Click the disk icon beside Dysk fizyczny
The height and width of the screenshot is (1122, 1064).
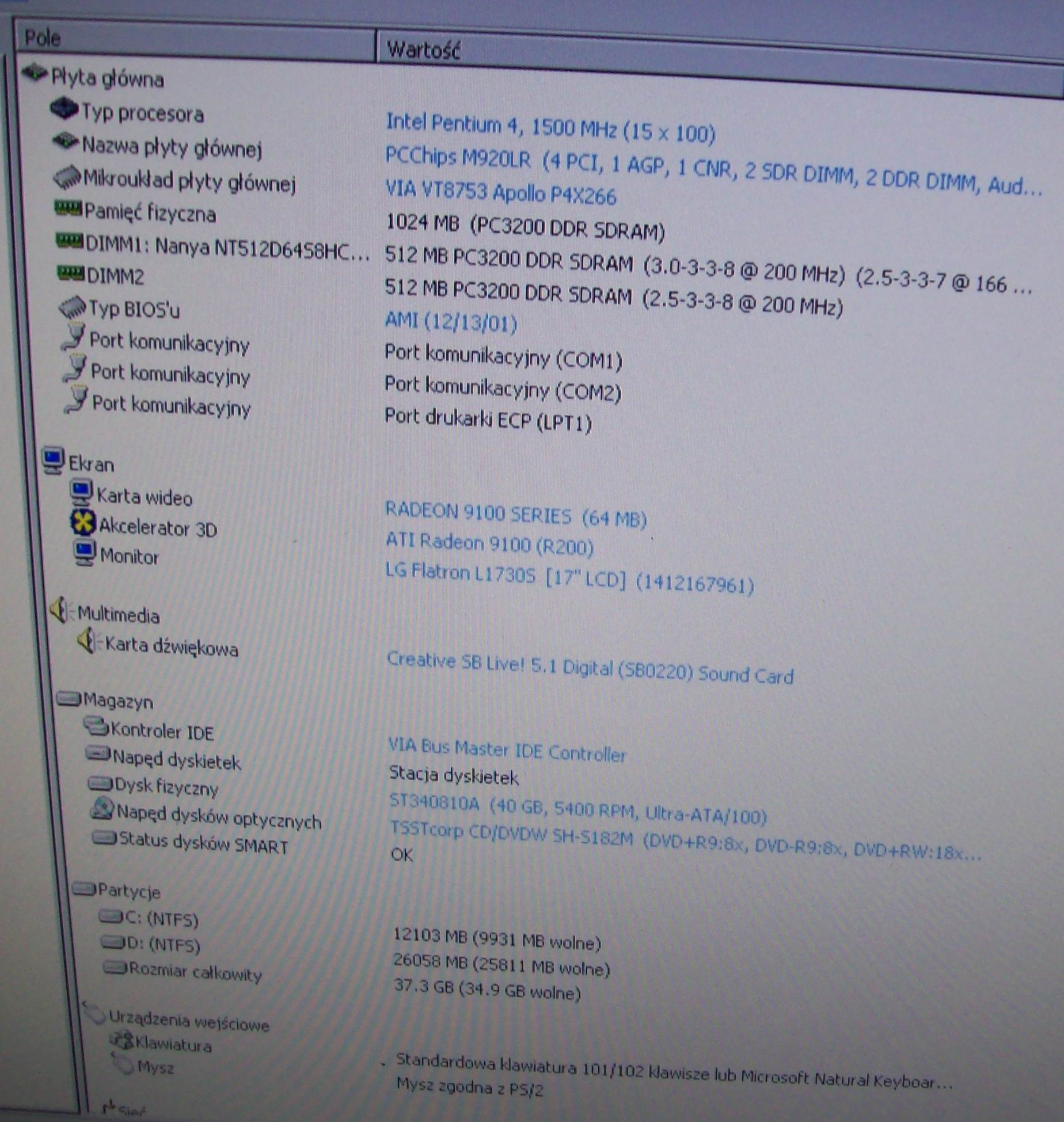pos(100,782)
